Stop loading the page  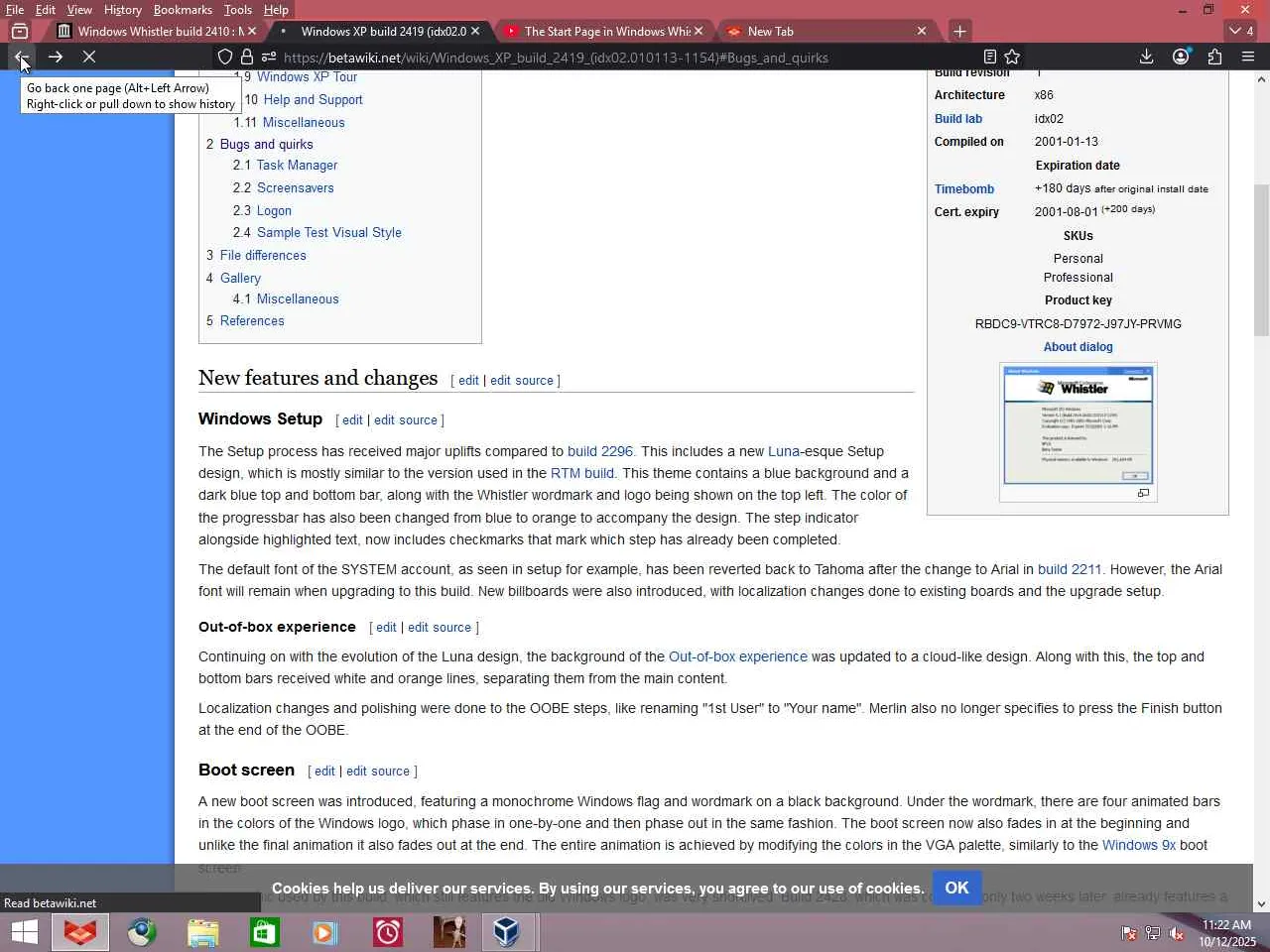tap(89, 58)
